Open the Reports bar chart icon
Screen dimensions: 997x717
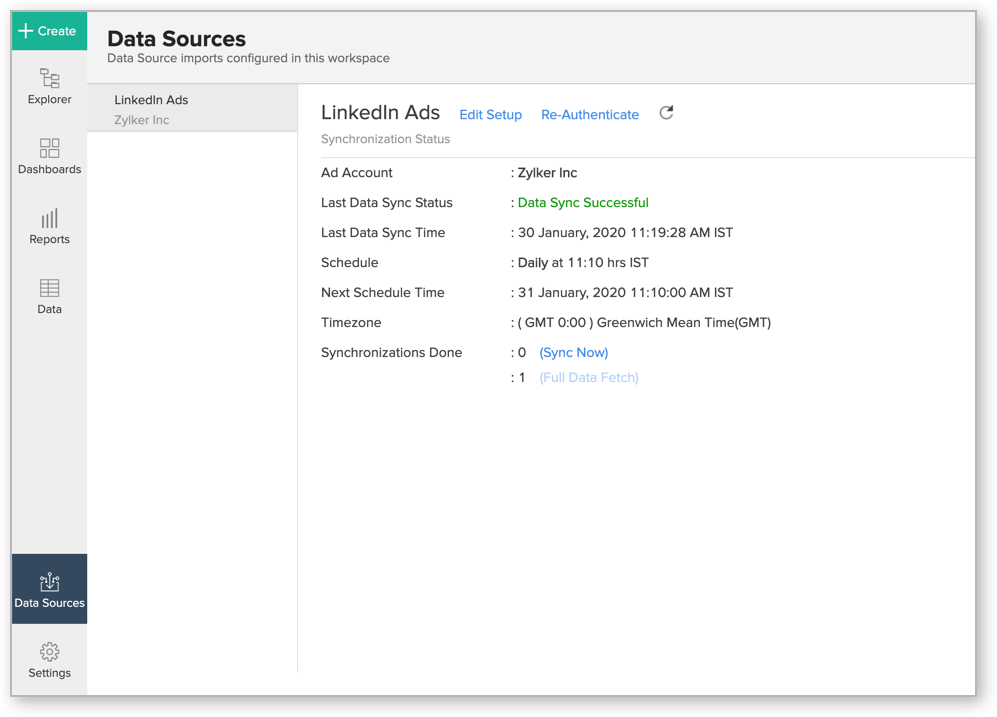[x=50, y=218]
